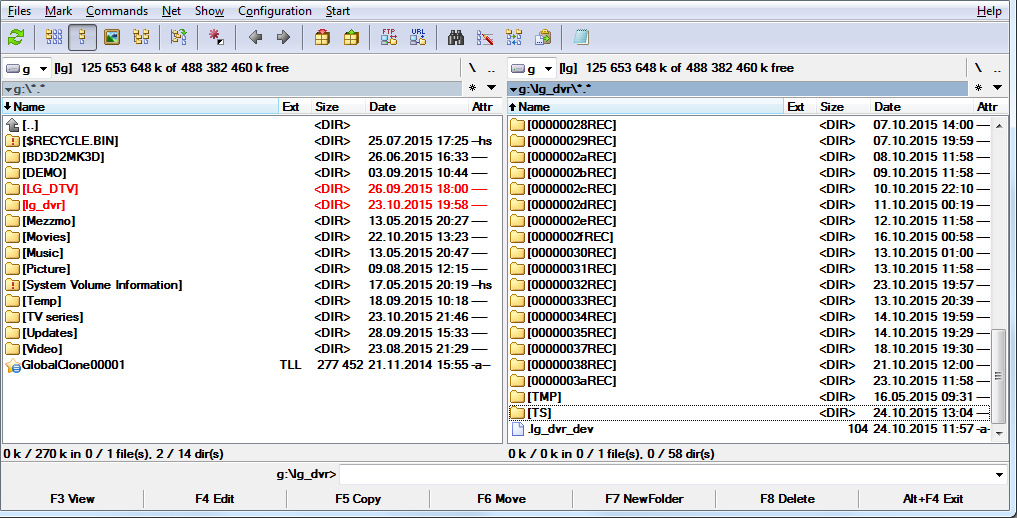
Task: Open the Commands menu
Action: click(x=116, y=11)
